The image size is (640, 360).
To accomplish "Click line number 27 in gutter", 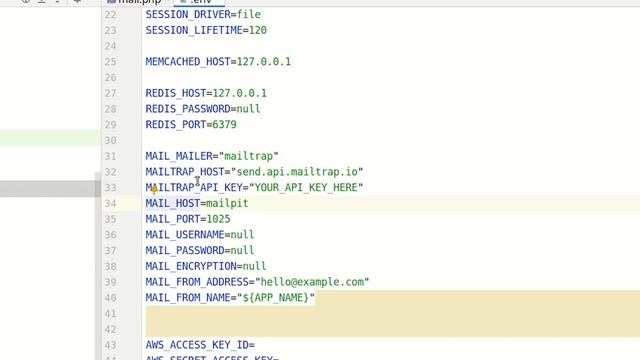I will pyautogui.click(x=110, y=93).
